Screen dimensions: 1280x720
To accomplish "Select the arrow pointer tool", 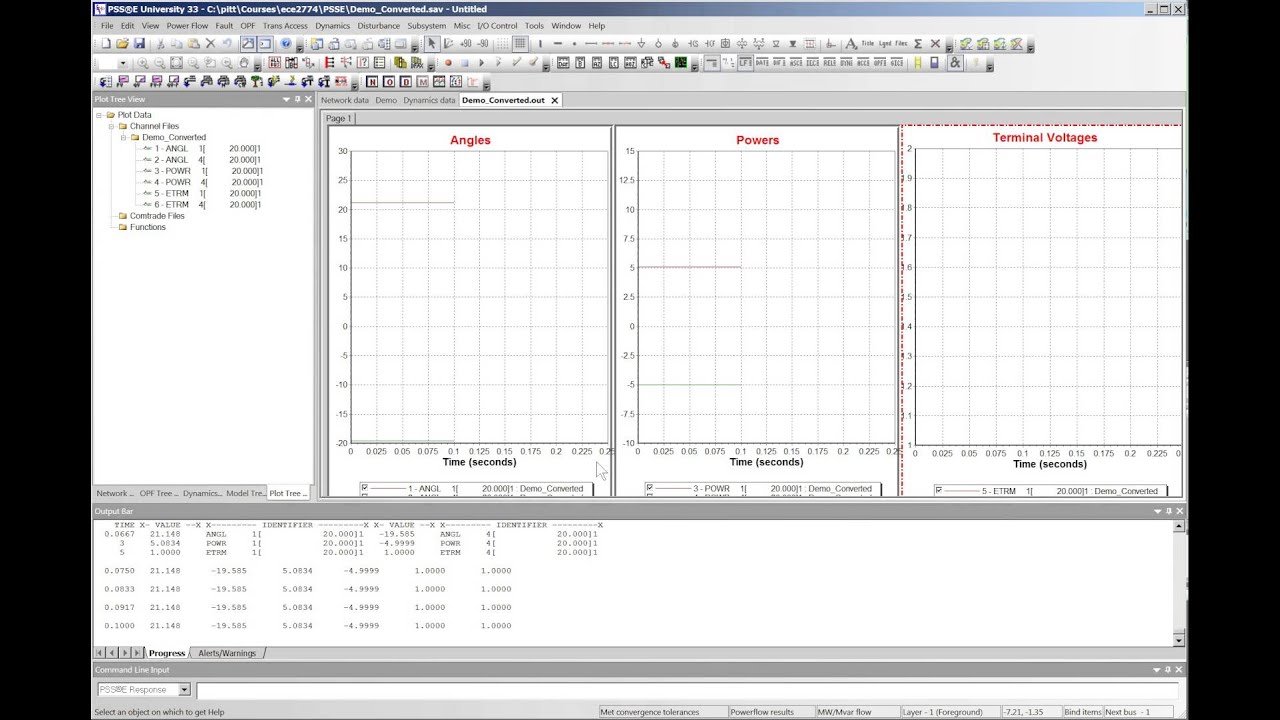I will coord(431,44).
